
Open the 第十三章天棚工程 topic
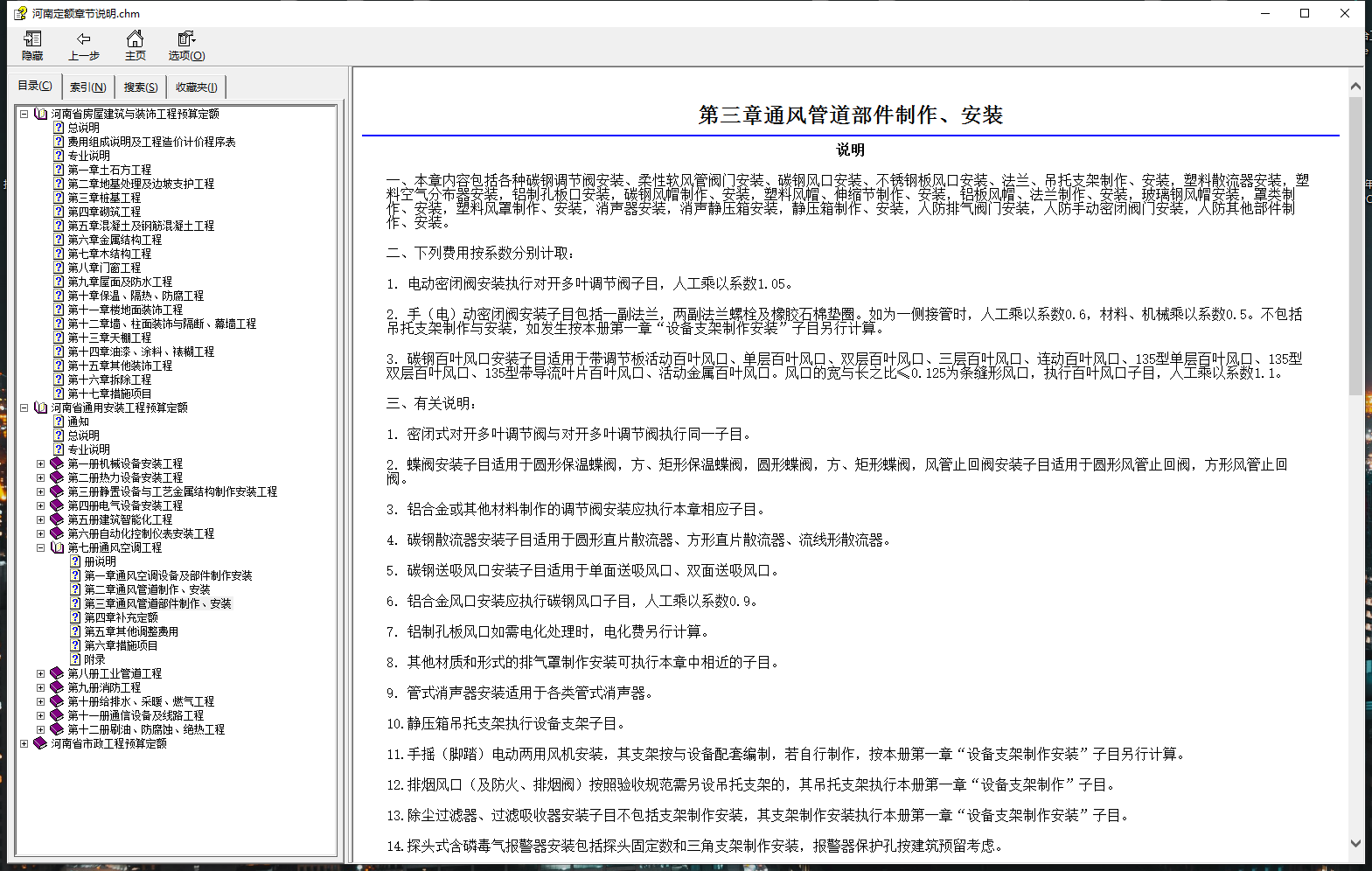tap(109, 338)
